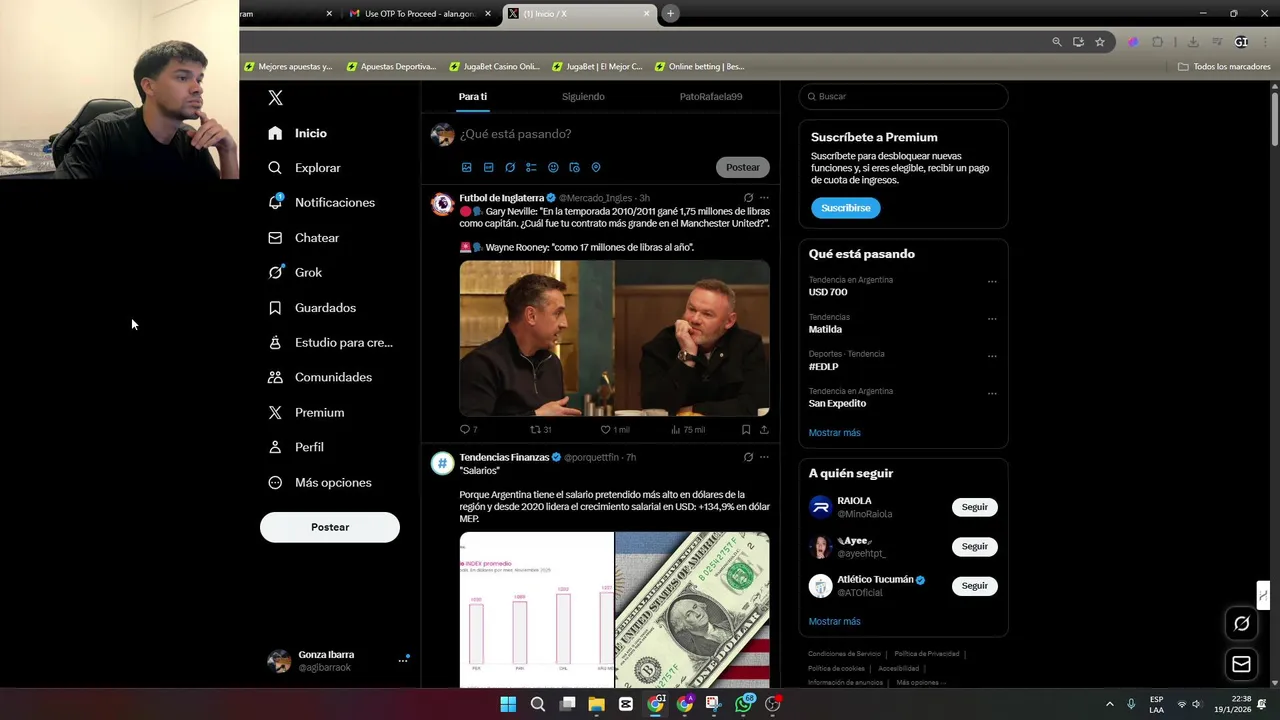Open Tendencias Finanzas profile name
Image resolution: width=1280 pixels, height=720 pixels.
[504, 457]
